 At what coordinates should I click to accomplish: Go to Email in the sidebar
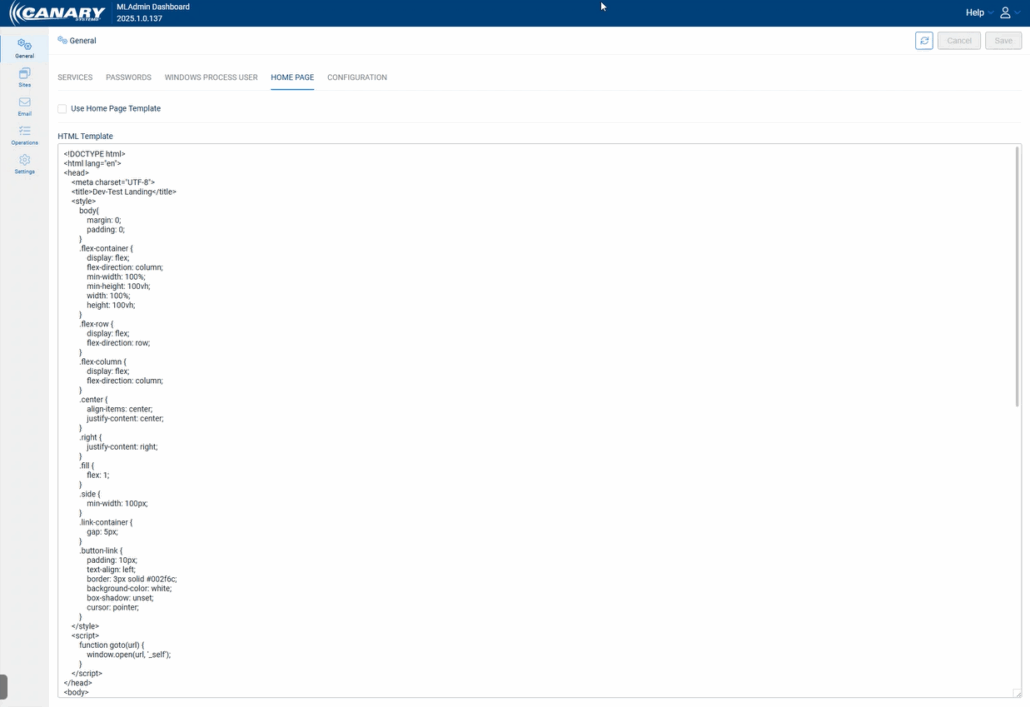click(24, 105)
